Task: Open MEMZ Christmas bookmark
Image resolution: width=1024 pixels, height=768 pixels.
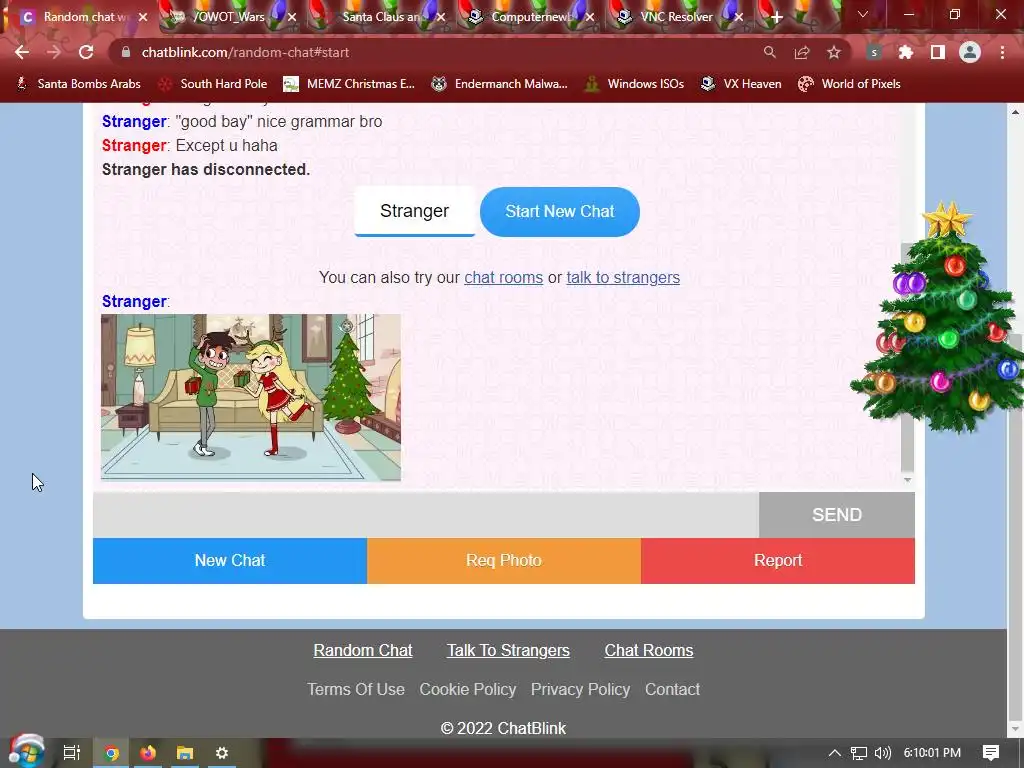Action: tap(349, 84)
